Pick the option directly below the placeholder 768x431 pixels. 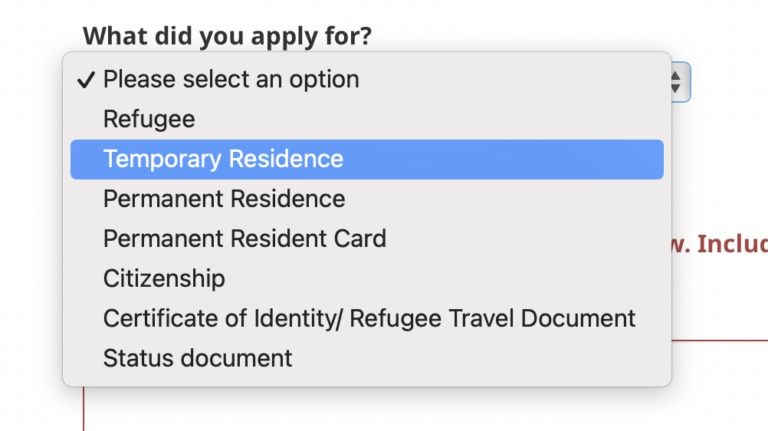tap(149, 119)
